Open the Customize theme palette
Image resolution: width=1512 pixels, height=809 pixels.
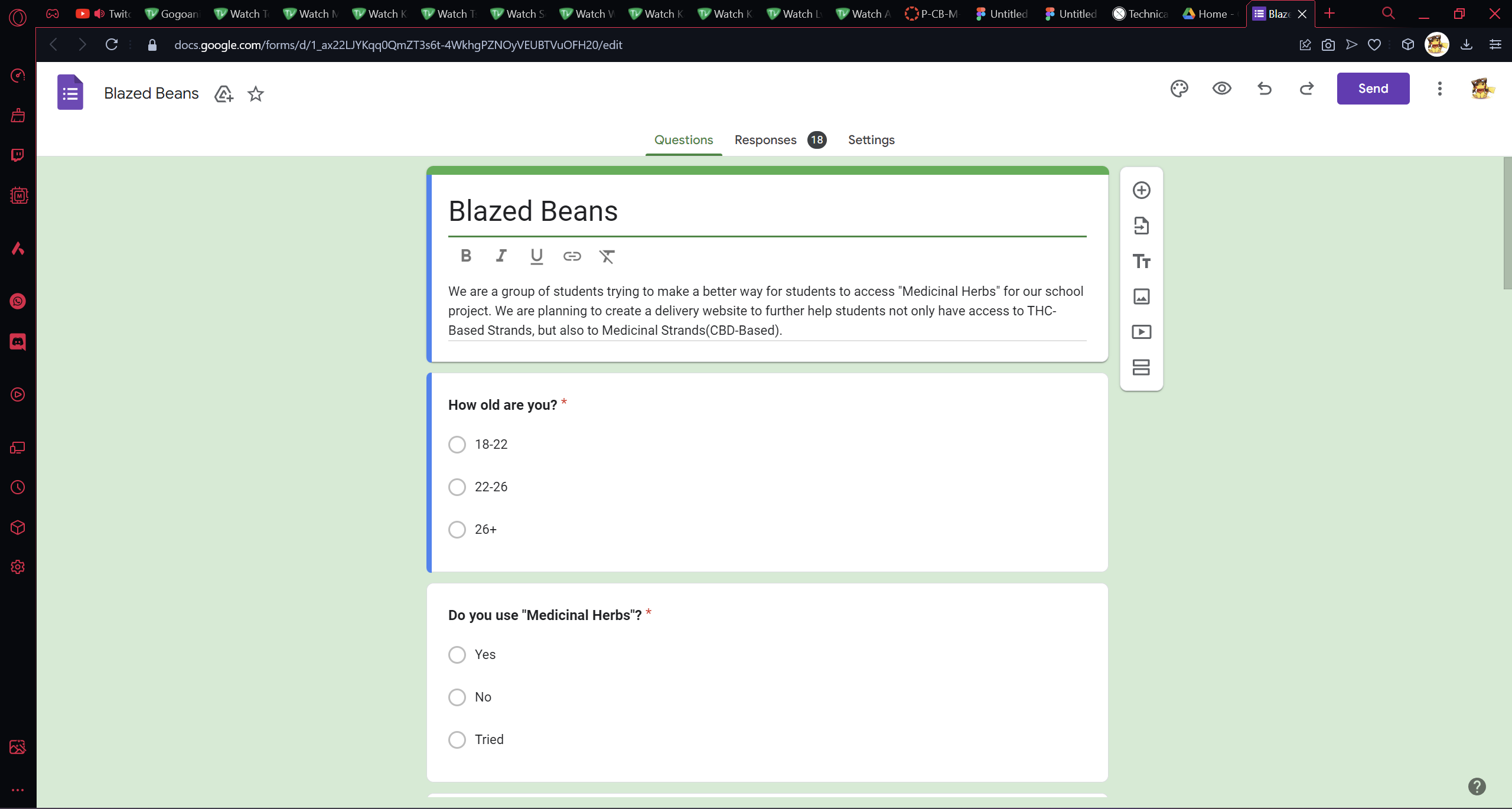(x=1179, y=89)
